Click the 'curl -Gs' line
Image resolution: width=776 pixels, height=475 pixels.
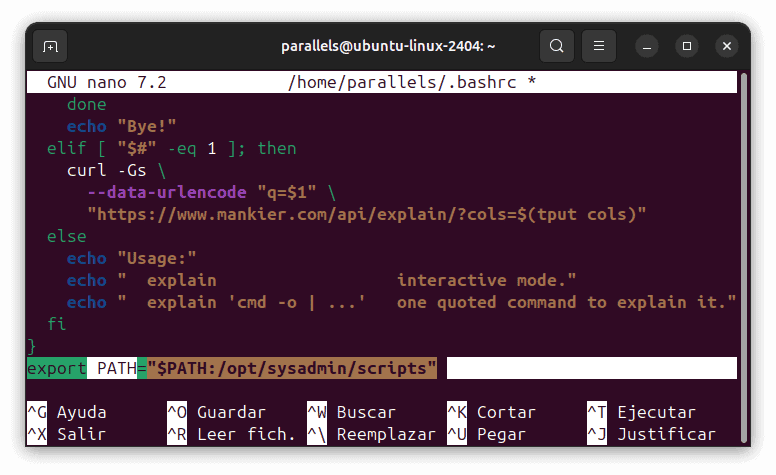116,170
